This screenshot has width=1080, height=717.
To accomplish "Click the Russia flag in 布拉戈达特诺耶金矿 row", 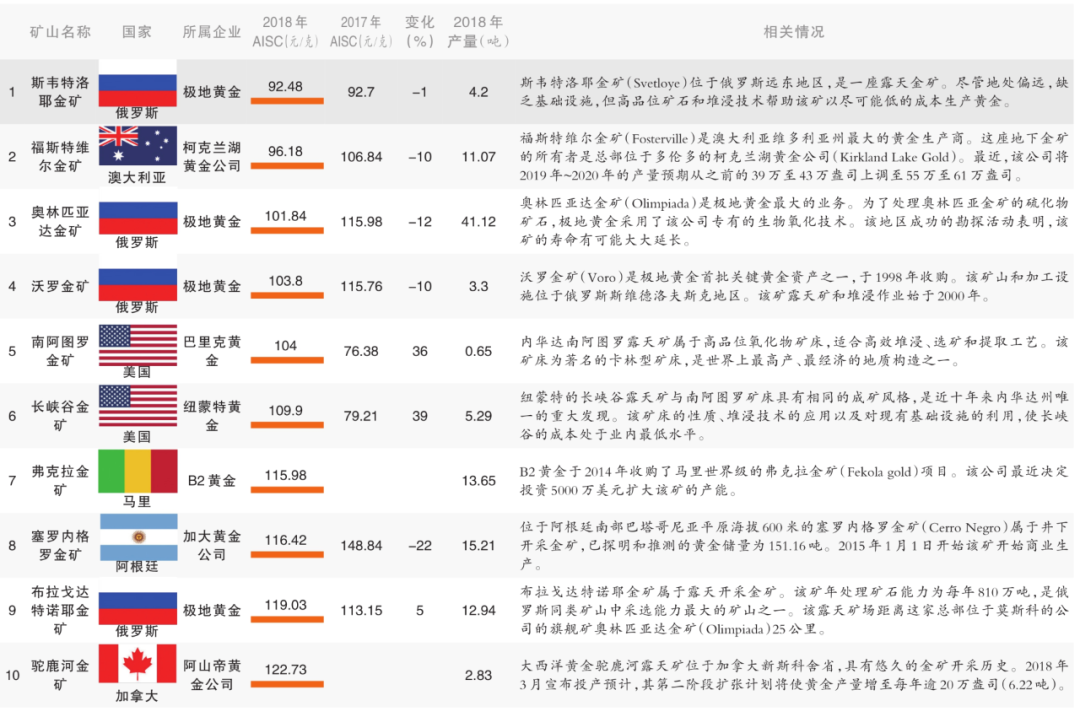I will pos(138,608).
